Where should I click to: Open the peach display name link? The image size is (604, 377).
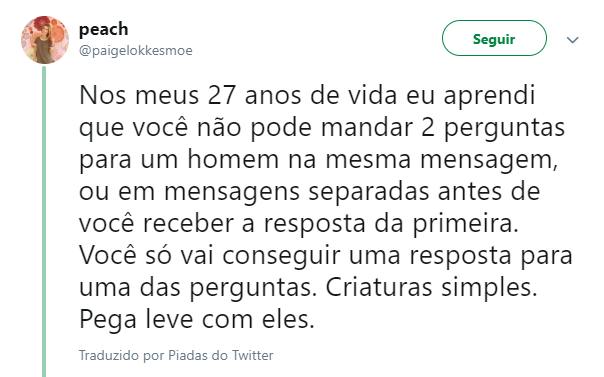pos(104,30)
